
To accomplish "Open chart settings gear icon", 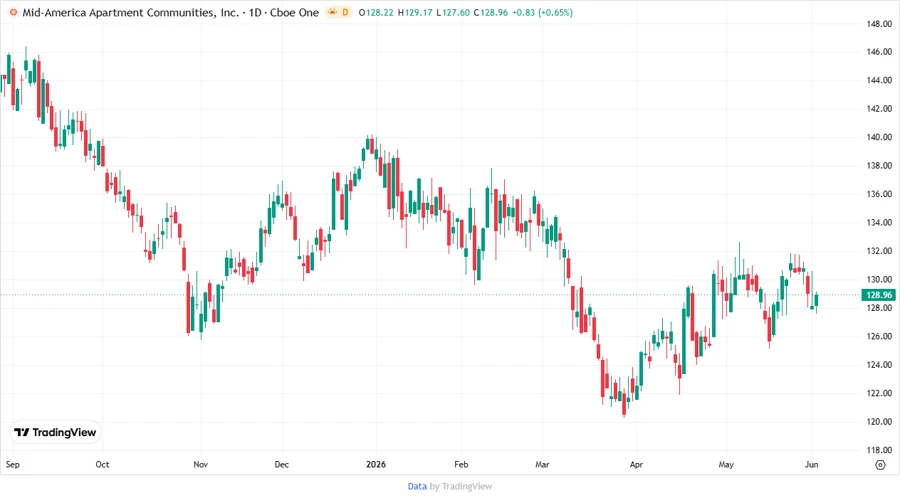I will coord(880,465).
